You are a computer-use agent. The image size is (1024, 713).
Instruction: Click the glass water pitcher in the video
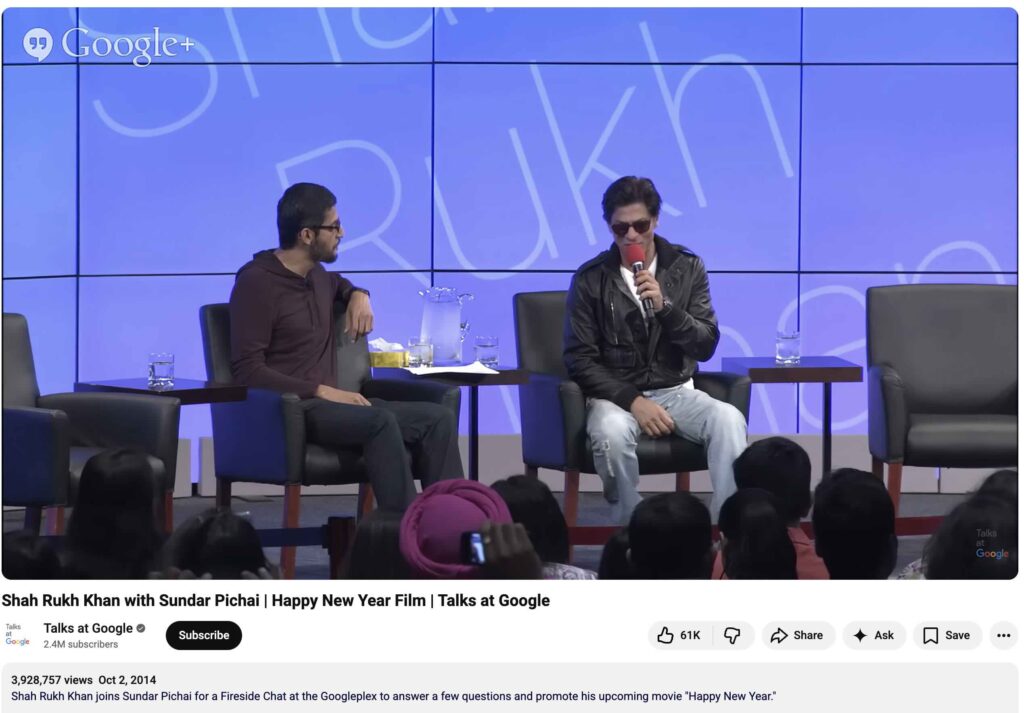pos(443,322)
